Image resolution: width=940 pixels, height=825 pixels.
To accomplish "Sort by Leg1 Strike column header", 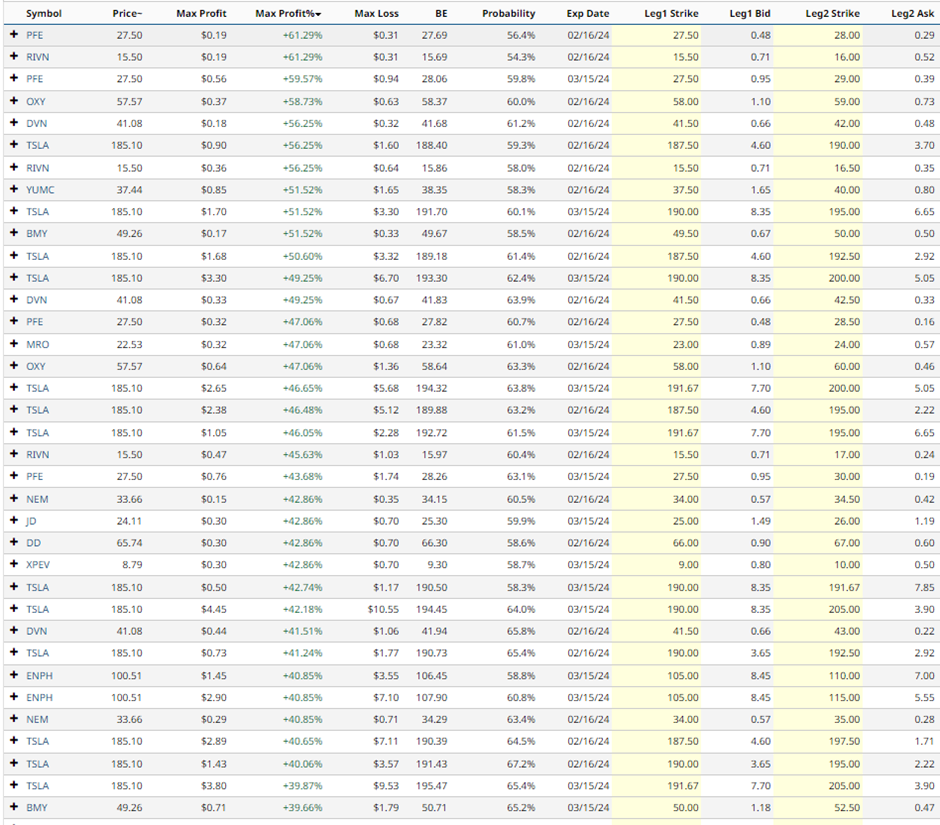I will 671,13.
